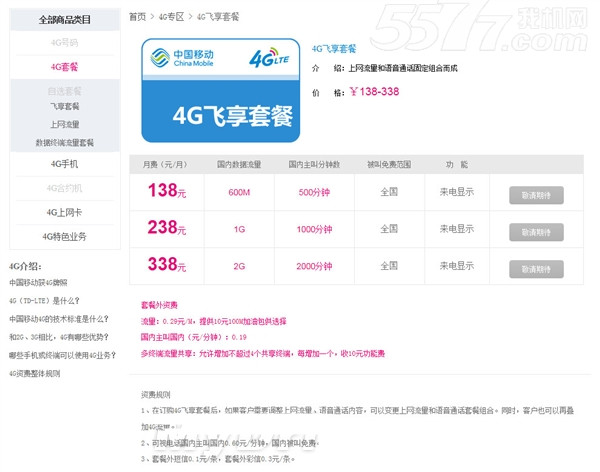Image resolution: width=600 pixels, height=472 pixels.
Task: Click the 138元 monthly fee cell
Action: (167, 190)
